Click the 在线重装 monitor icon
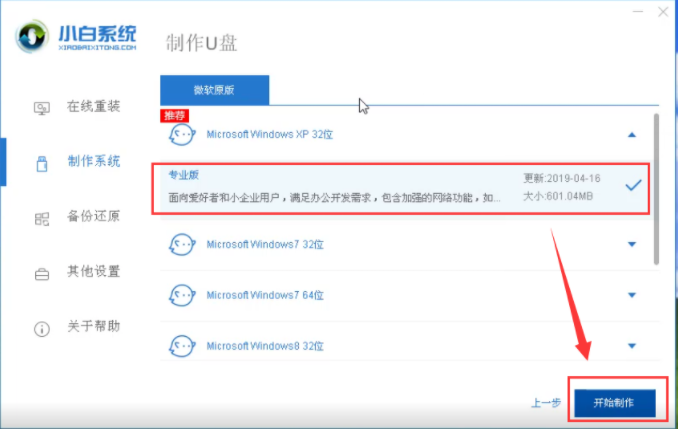678x429 pixels. point(42,108)
